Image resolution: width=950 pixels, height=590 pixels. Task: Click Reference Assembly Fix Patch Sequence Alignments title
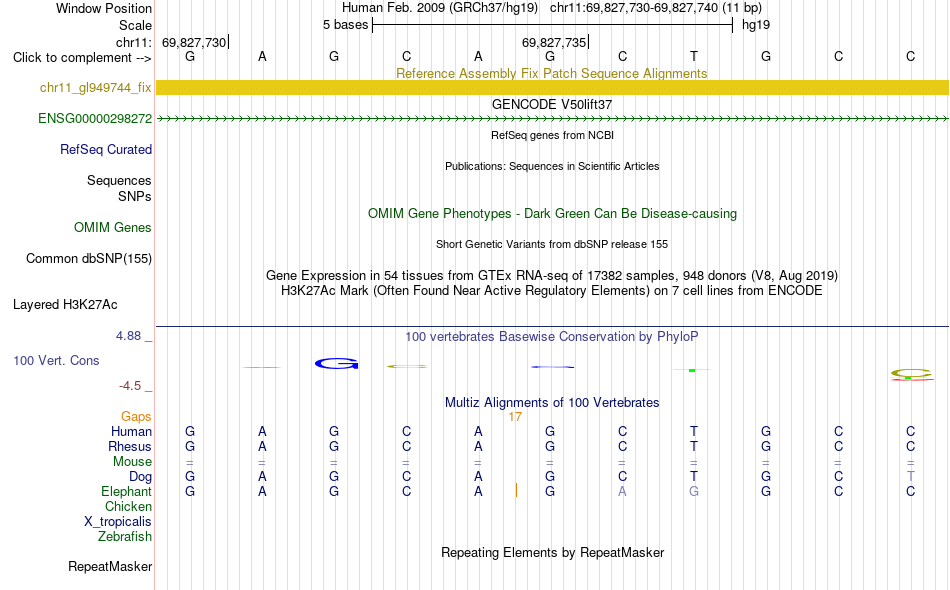551,73
